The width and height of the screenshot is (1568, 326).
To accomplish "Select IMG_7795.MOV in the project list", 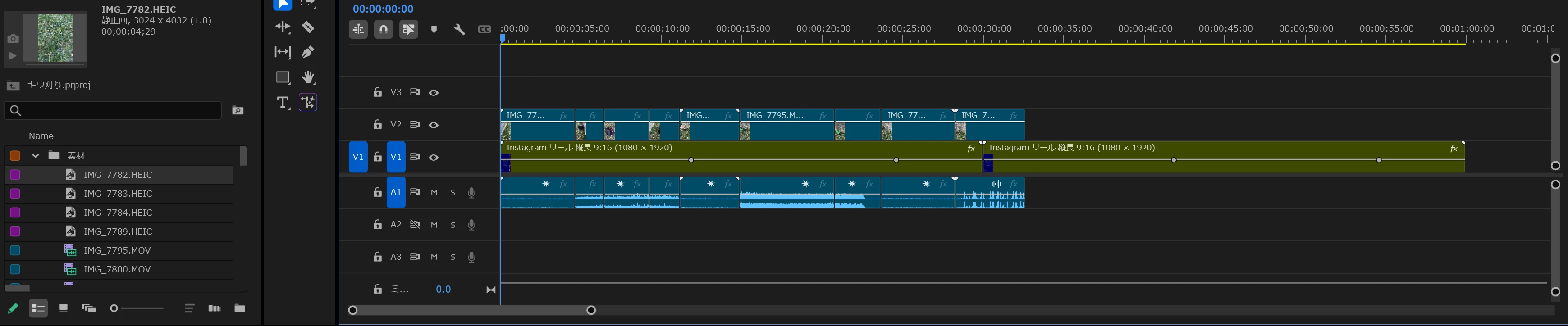I will click(119, 250).
